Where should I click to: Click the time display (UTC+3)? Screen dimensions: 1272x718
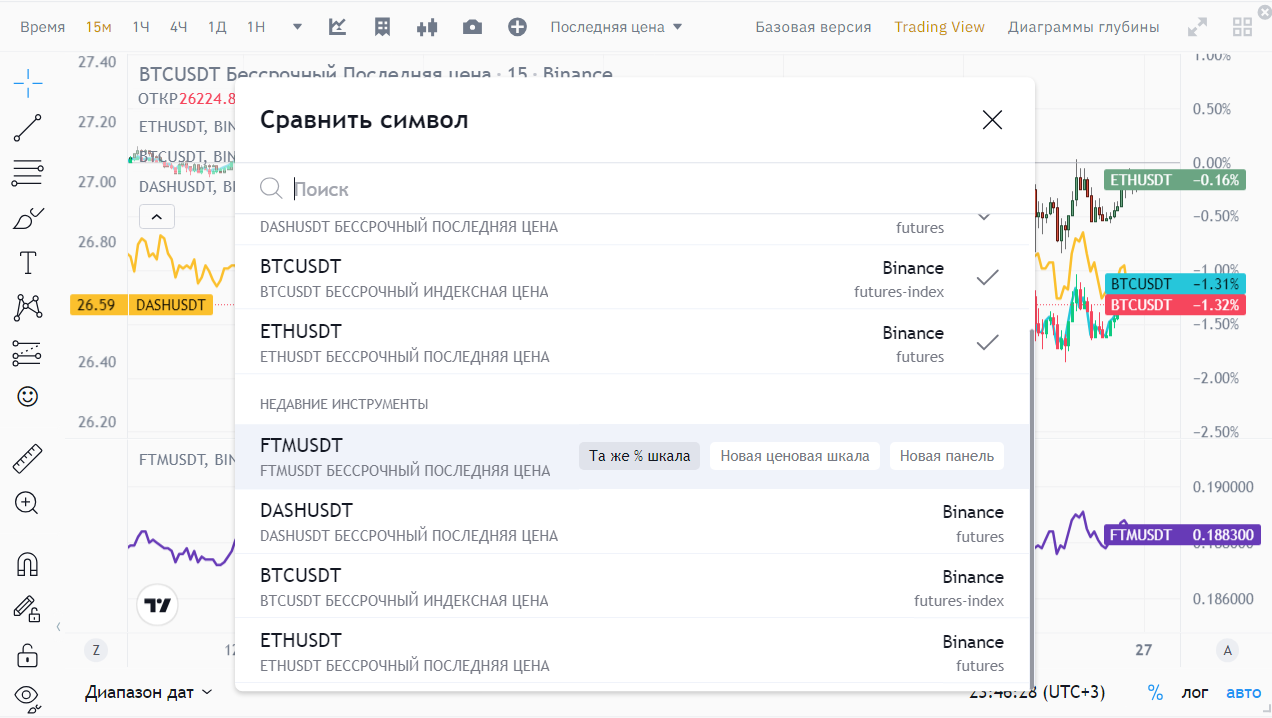pyautogui.click(x=1036, y=692)
